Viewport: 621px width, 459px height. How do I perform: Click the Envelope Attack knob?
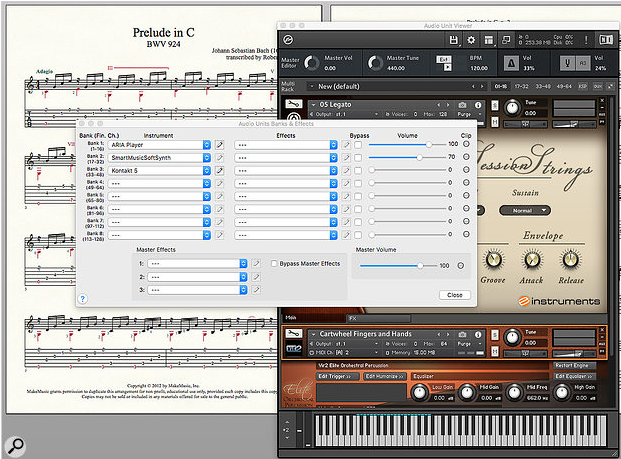[532, 260]
